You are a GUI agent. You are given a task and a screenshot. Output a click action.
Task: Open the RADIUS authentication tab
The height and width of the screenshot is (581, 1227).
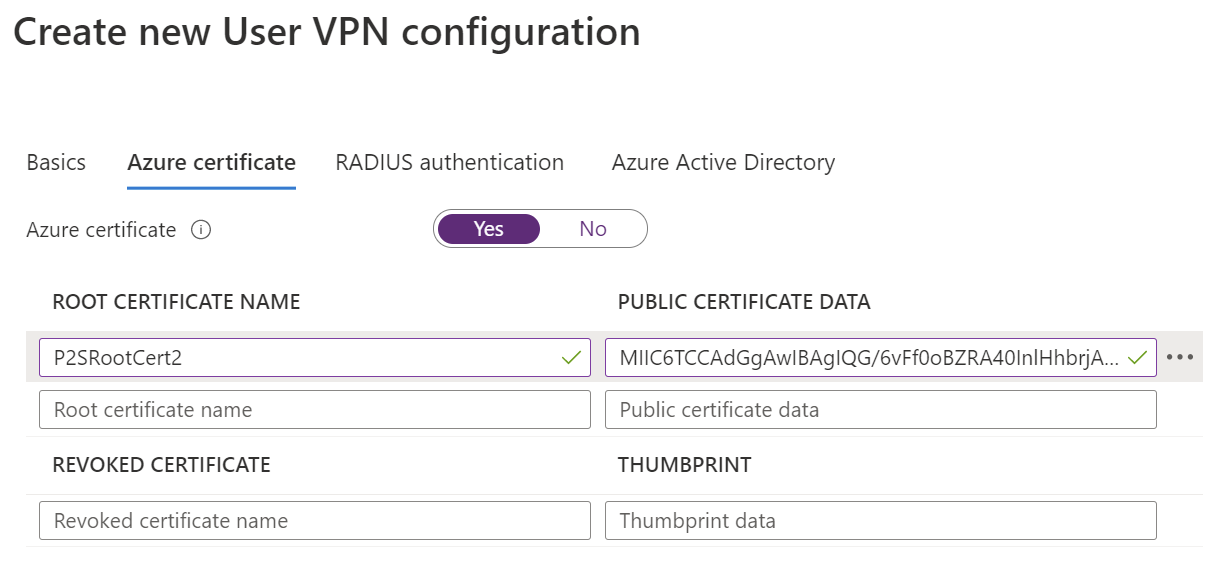449,162
